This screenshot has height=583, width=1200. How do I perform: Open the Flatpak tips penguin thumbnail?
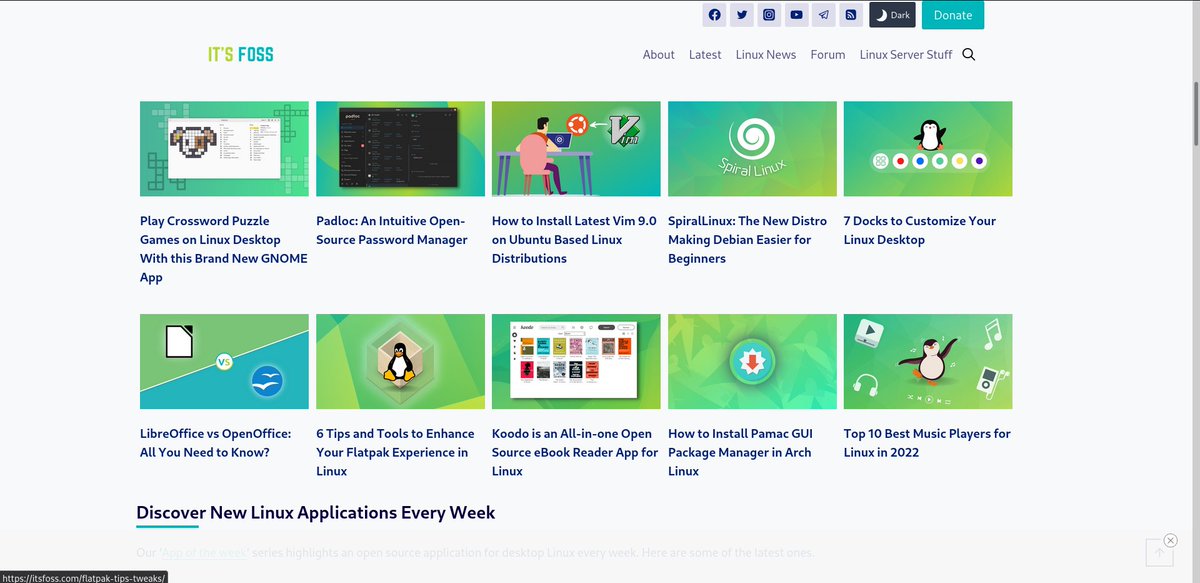pyautogui.click(x=400, y=361)
